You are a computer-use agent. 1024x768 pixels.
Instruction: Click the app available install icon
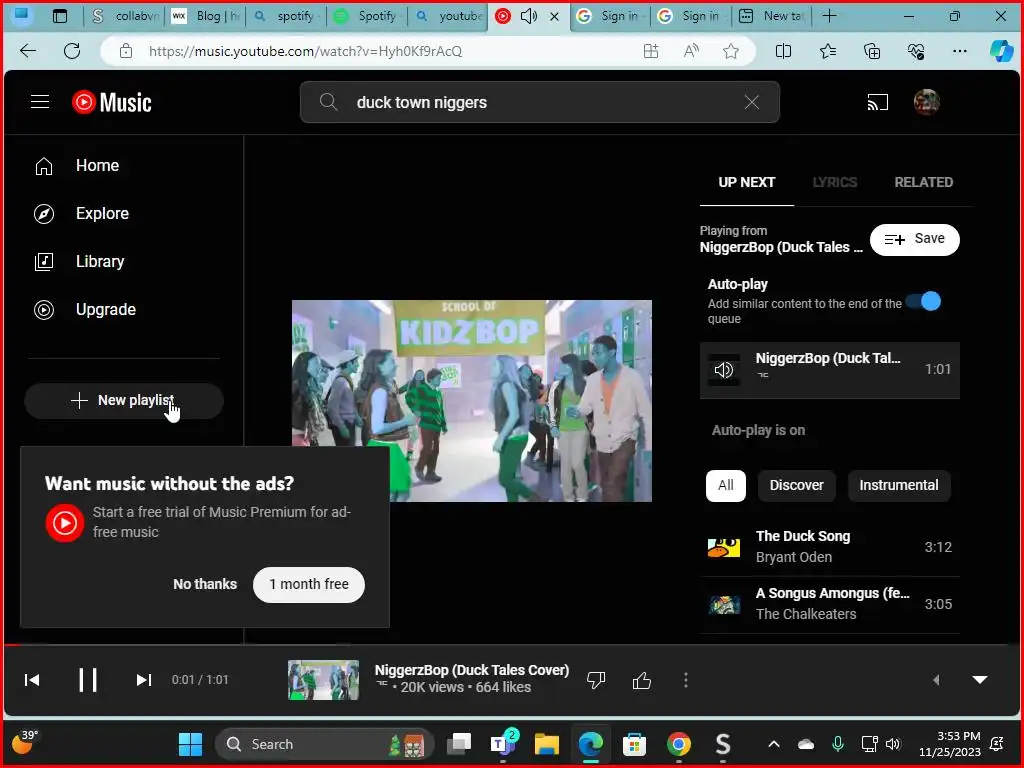[x=651, y=51]
